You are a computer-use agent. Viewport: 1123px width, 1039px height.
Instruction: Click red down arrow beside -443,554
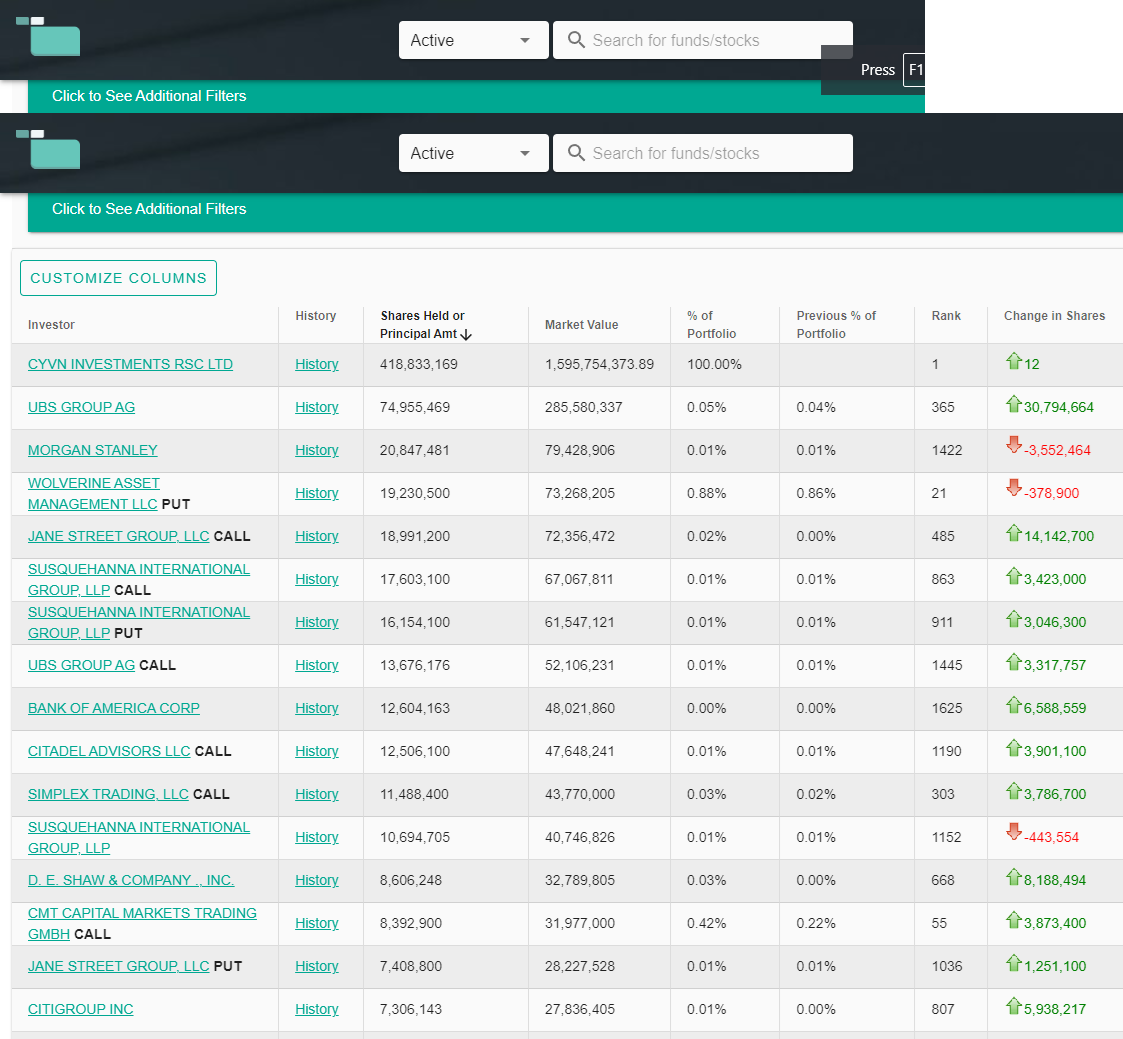coord(1013,831)
